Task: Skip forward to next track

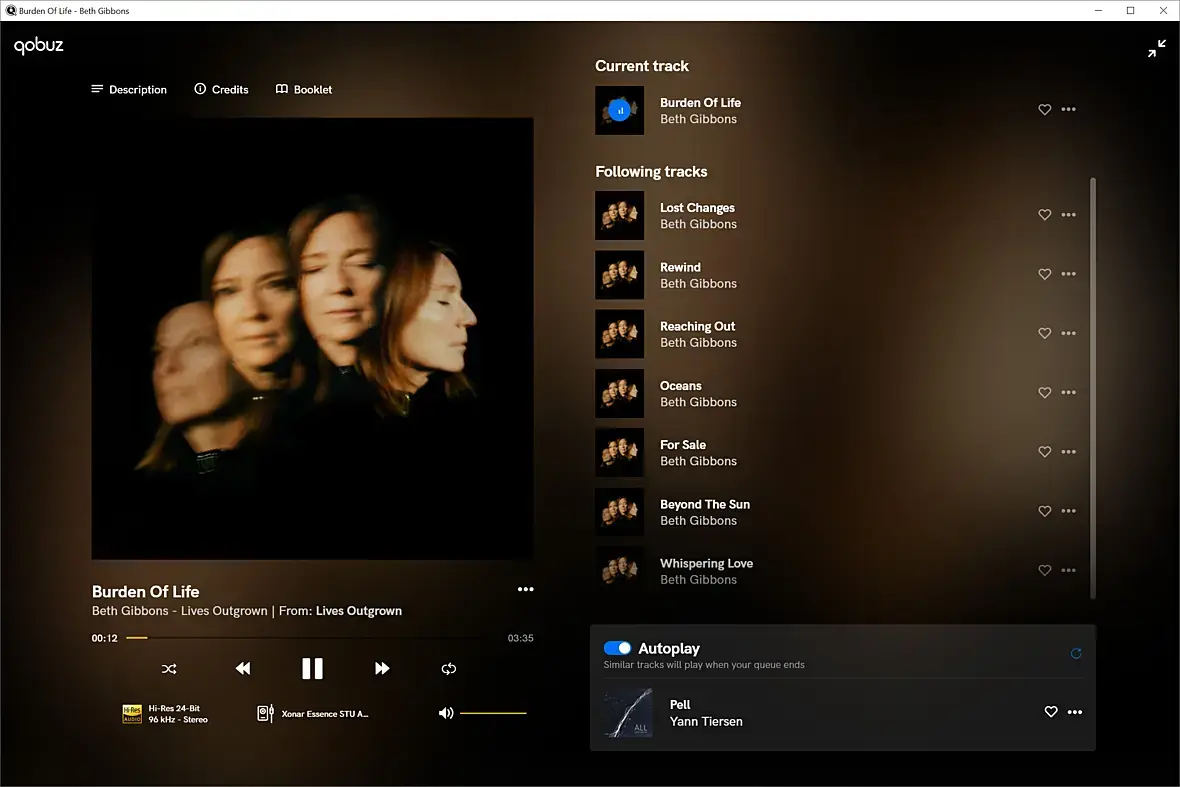Action: [x=382, y=668]
